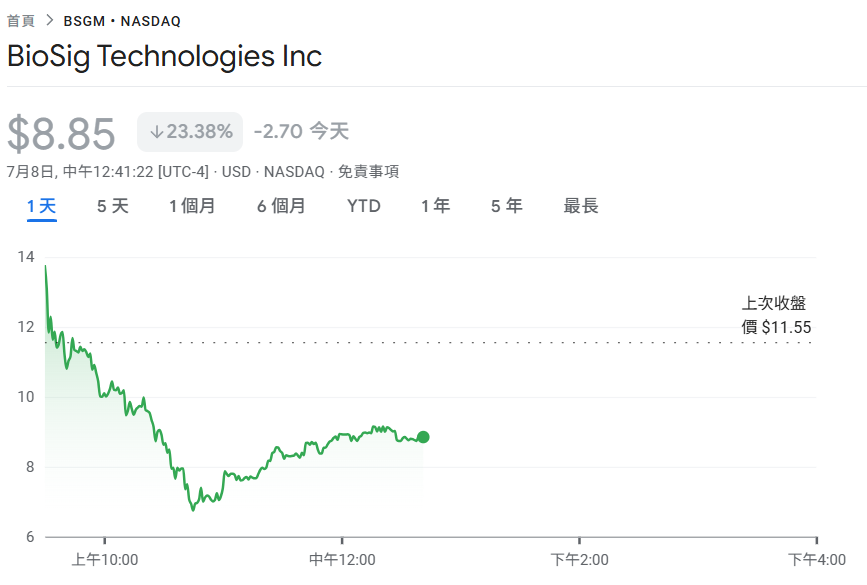Click the 上次收盤價 $11.55 label
Viewport: 867px width, 585px height.
[775, 315]
